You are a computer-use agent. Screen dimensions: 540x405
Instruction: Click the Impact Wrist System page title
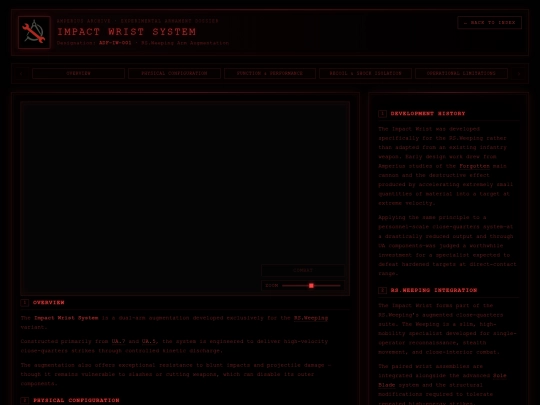[127, 32]
